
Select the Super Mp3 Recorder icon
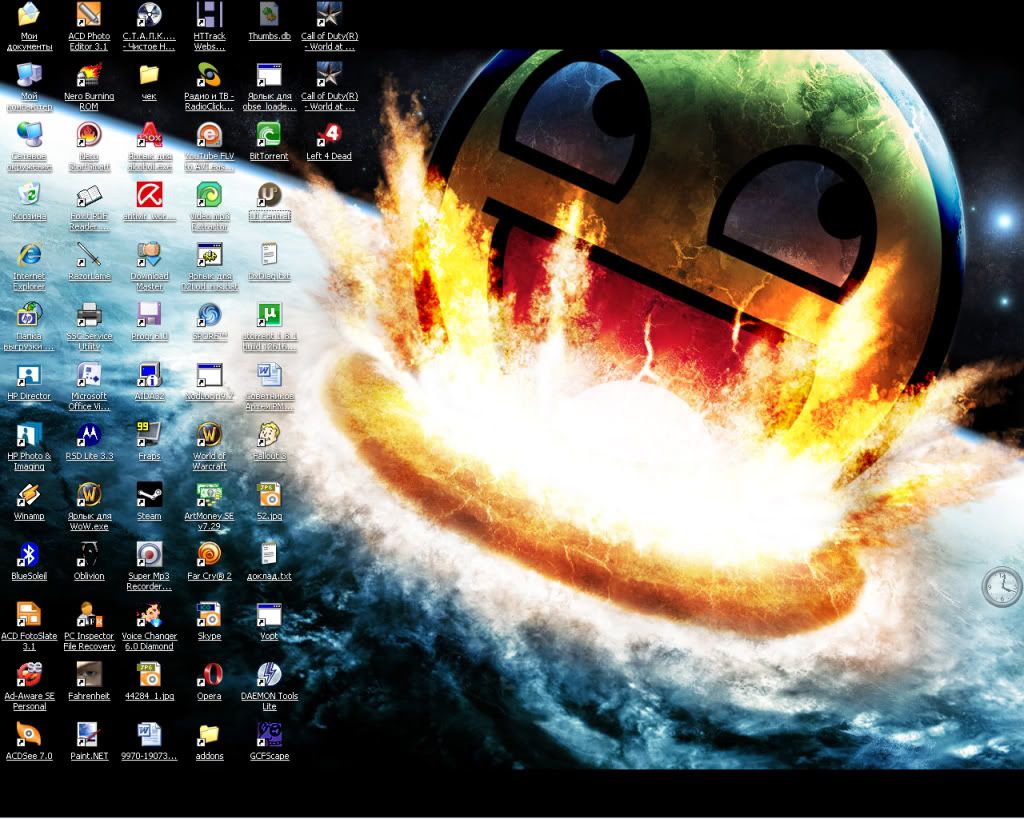(x=149, y=555)
